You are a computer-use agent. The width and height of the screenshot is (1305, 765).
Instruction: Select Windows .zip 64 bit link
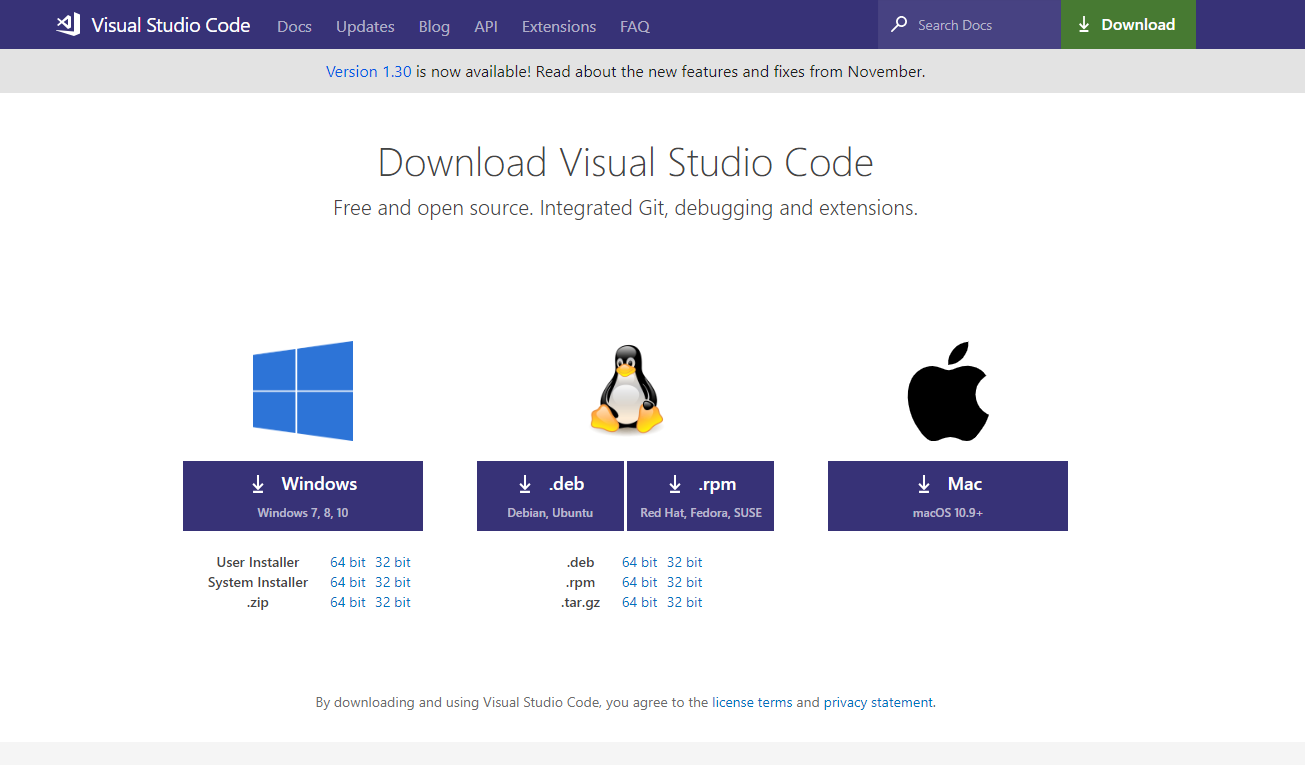348,602
